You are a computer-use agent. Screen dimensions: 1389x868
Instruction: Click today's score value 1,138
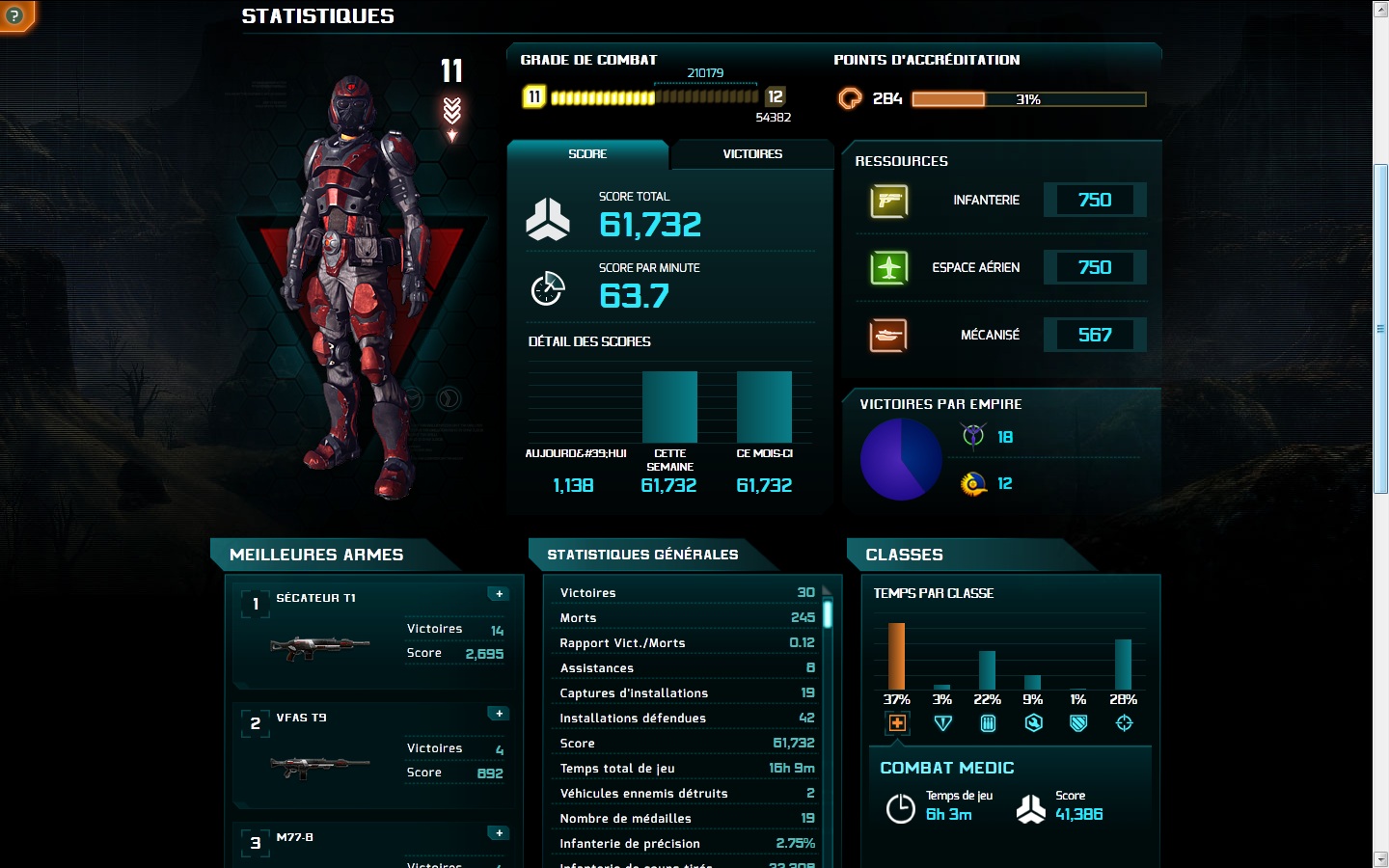(x=573, y=486)
